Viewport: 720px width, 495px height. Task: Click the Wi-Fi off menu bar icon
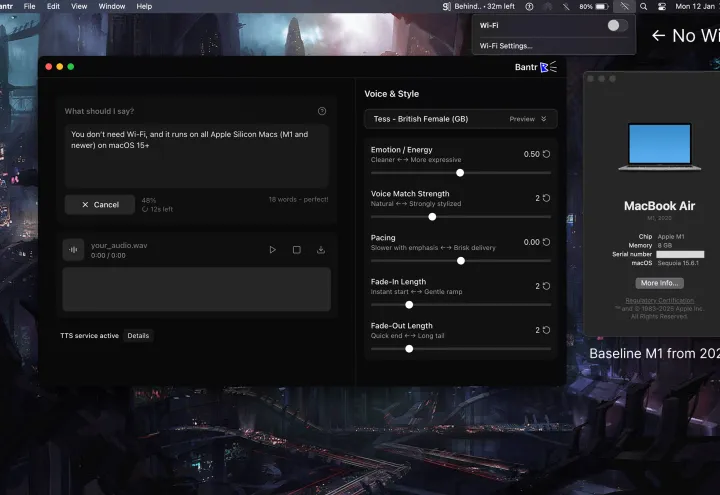click(x=624, y=6)
